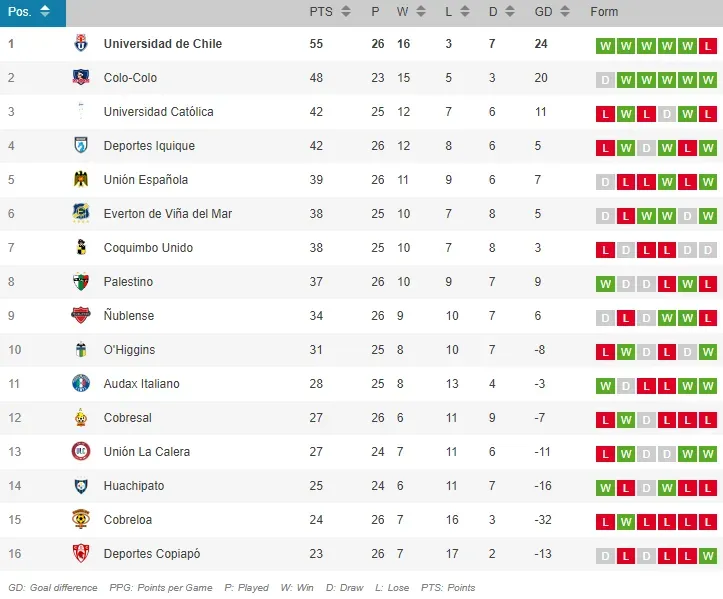Click the Deportes Copiapó crest icon
723x599 pixels.
pyautogui.click(x=81, y=554)
